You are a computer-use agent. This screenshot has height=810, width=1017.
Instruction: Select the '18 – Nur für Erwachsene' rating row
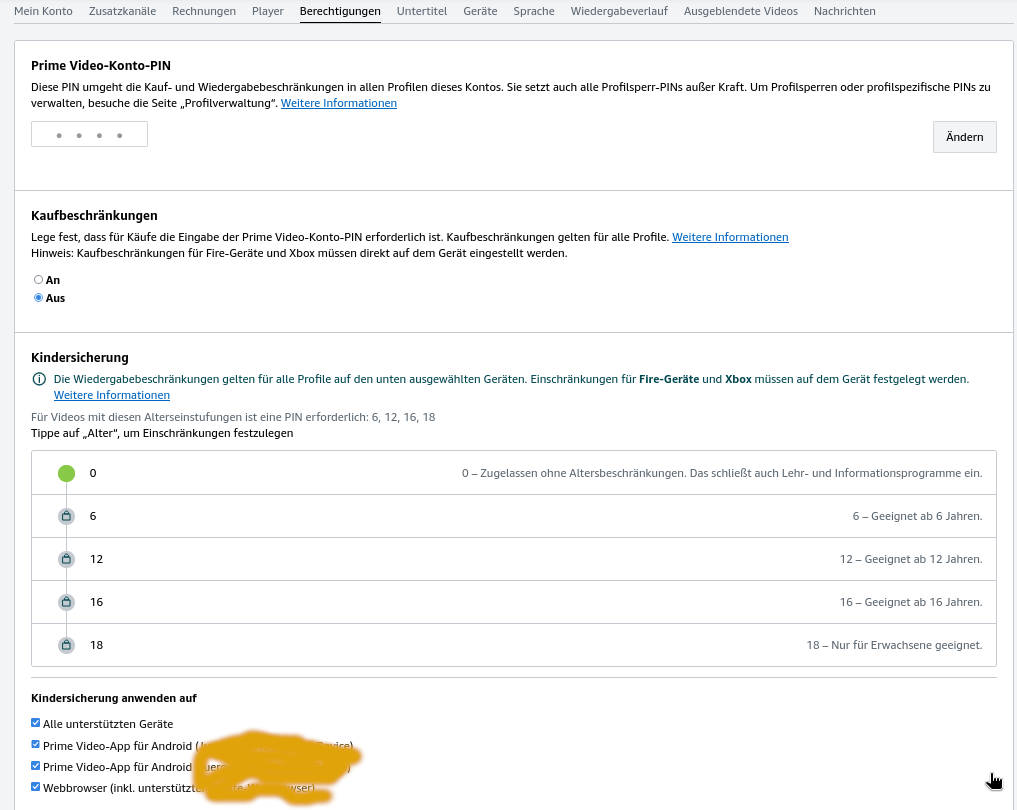[513, 645]
